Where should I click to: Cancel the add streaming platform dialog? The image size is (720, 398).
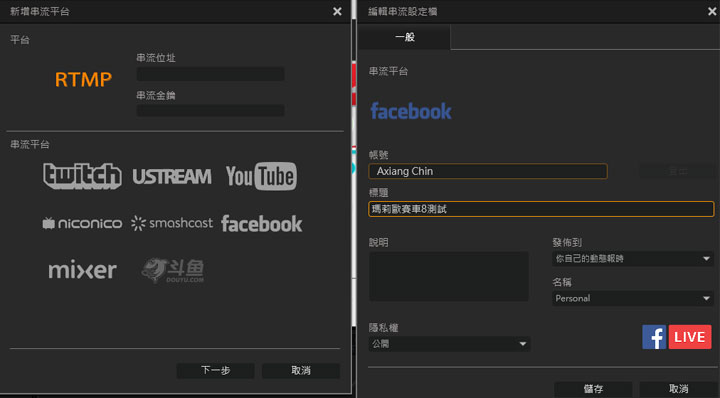tap(301, 370)
